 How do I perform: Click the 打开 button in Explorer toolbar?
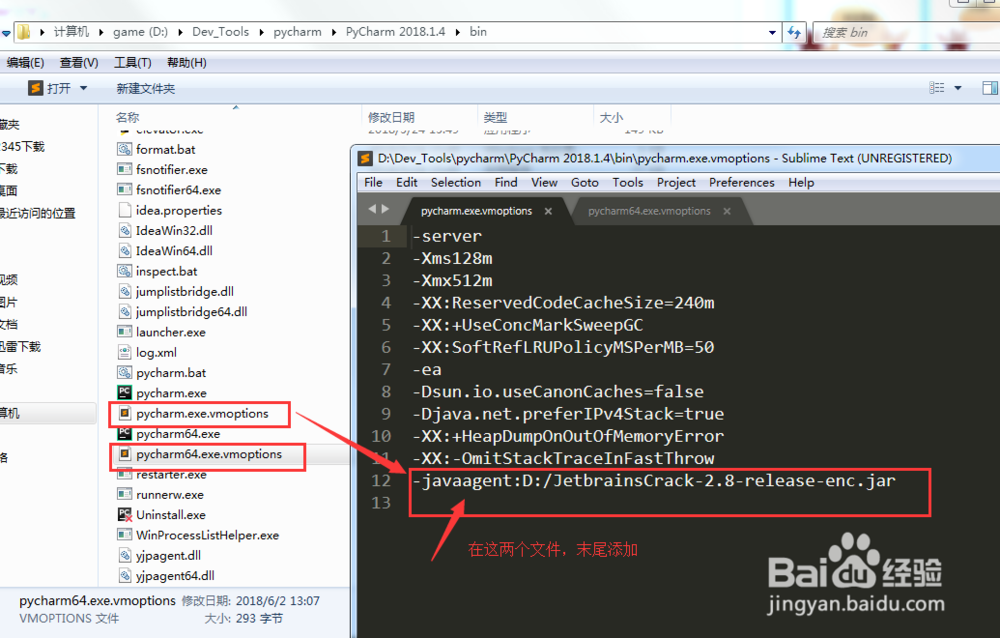pyautogui.click(x=50, y=88)
